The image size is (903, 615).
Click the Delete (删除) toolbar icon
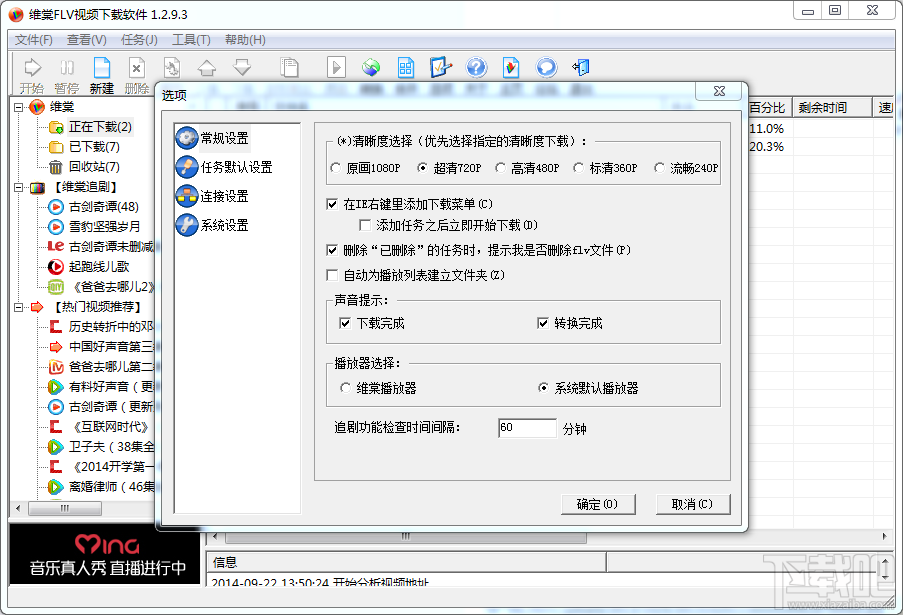tap(136, 68)
